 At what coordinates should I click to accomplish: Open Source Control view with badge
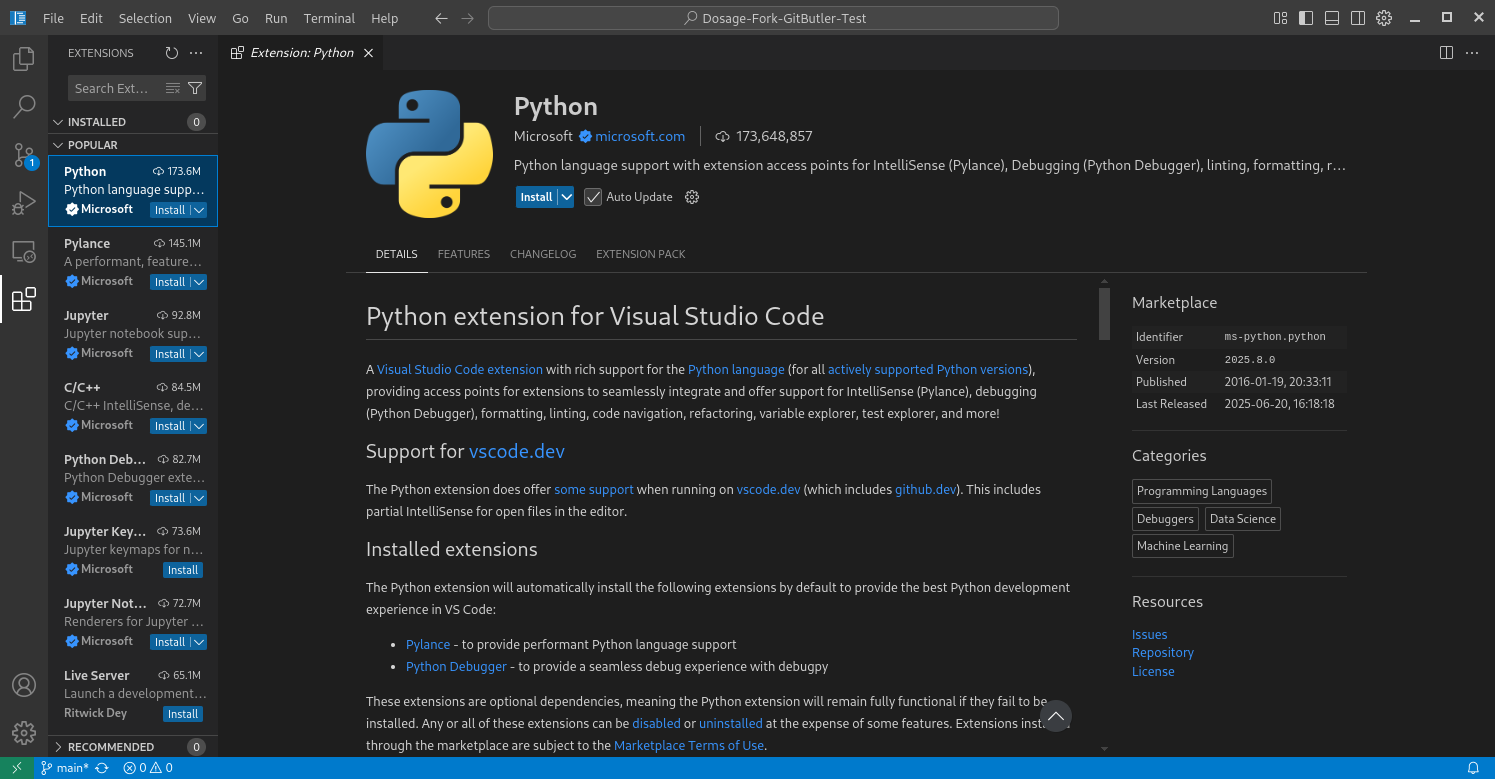tap(24, 155)
